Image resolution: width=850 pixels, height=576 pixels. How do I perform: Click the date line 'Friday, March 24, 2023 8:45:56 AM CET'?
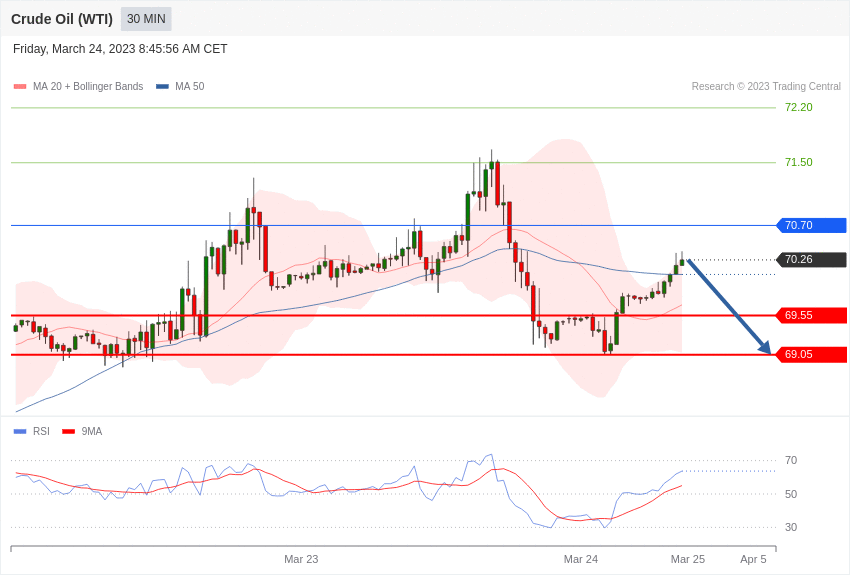tap(120, 49)
